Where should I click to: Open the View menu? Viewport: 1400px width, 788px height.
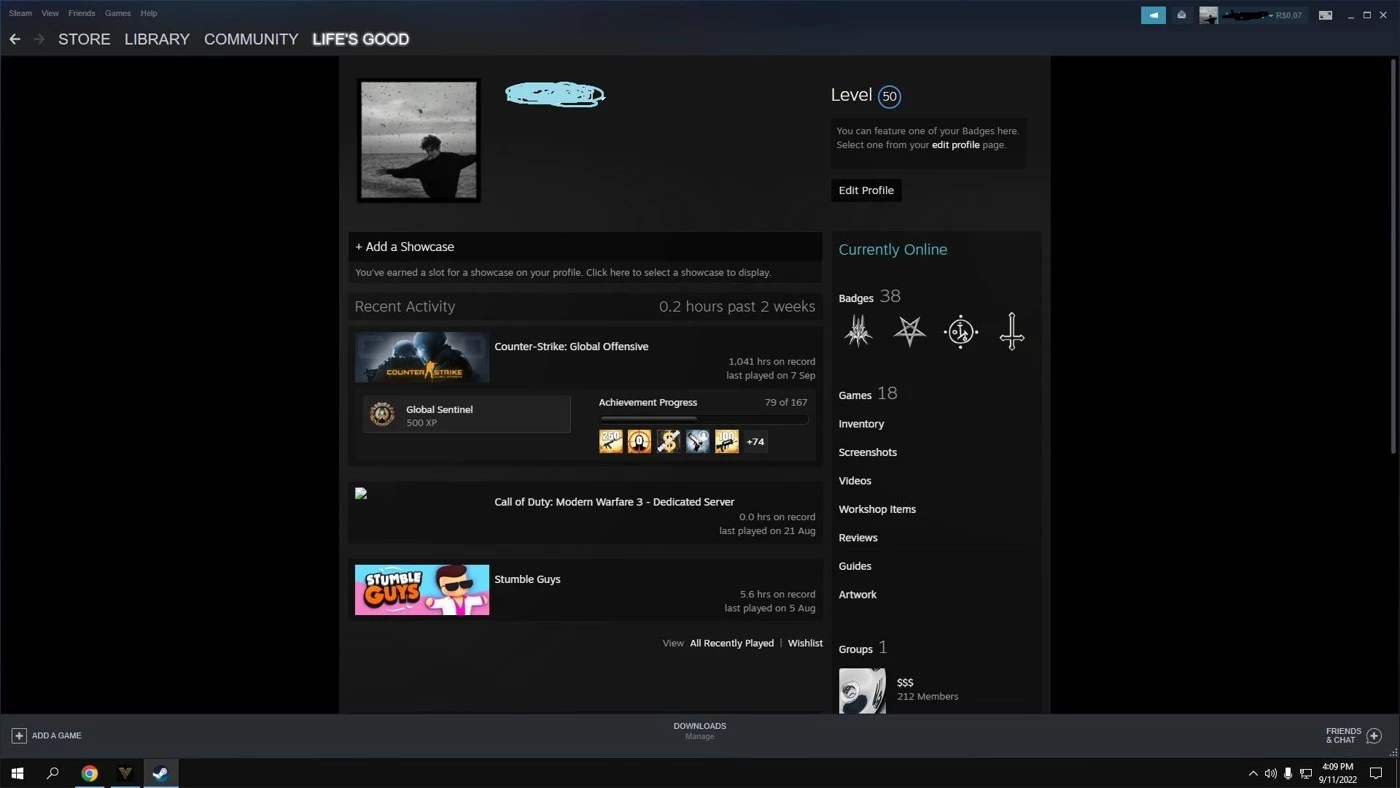[x=50, y=13]
